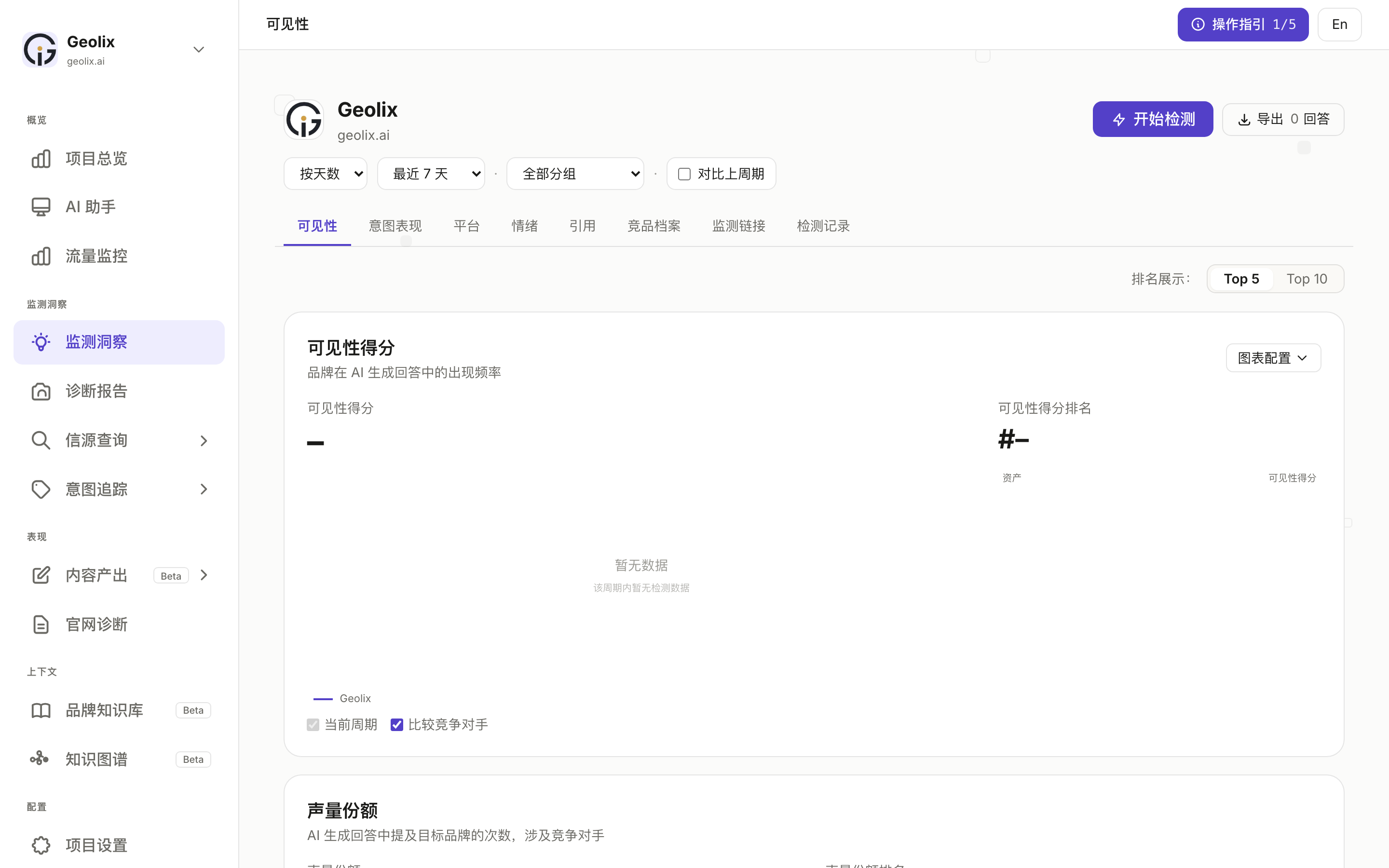Click the 知识图谱 graph nodes icon
This screenshot has height=868, width=1389.
tap(40, 759)
